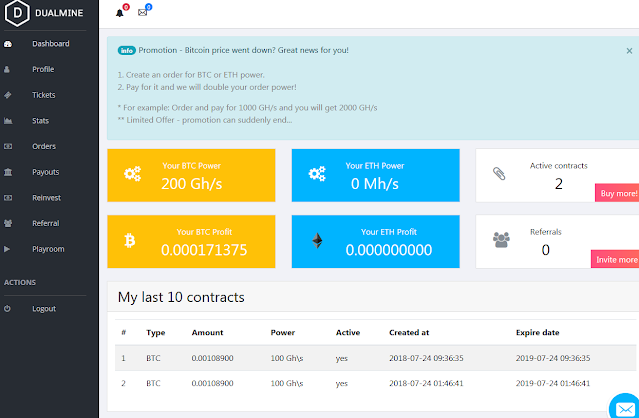
Task: Click the Promotion banner headline text
Action: (x=243, y=51)
